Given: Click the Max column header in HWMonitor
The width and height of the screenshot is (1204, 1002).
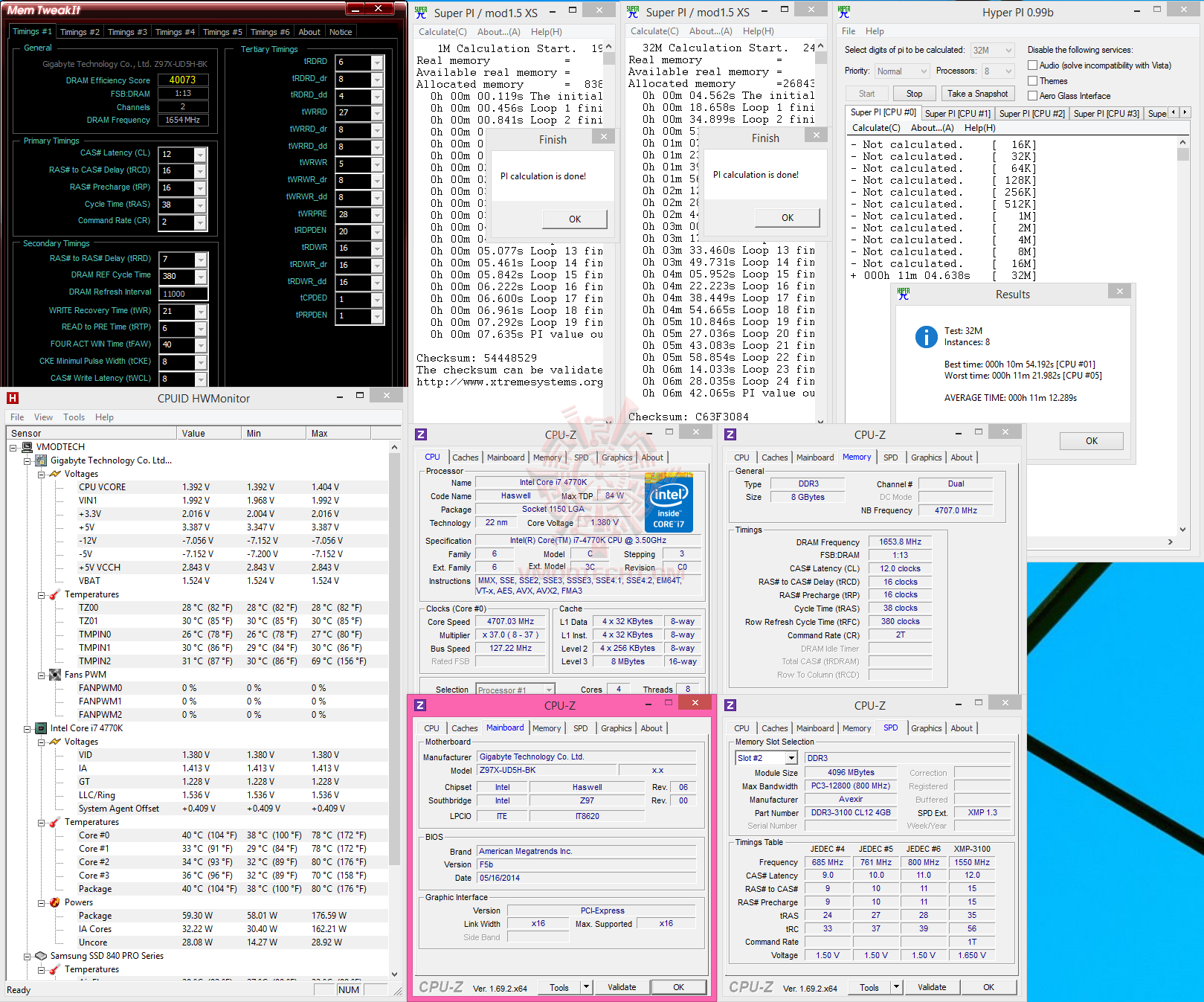Looking at the screenshot, I should click(x=338, y=433).
